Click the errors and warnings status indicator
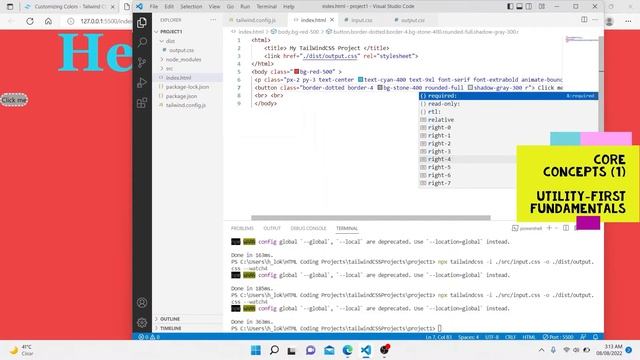The height and width of the screenshot is (360, 640). pyautogui.click(x=149, y=337)
